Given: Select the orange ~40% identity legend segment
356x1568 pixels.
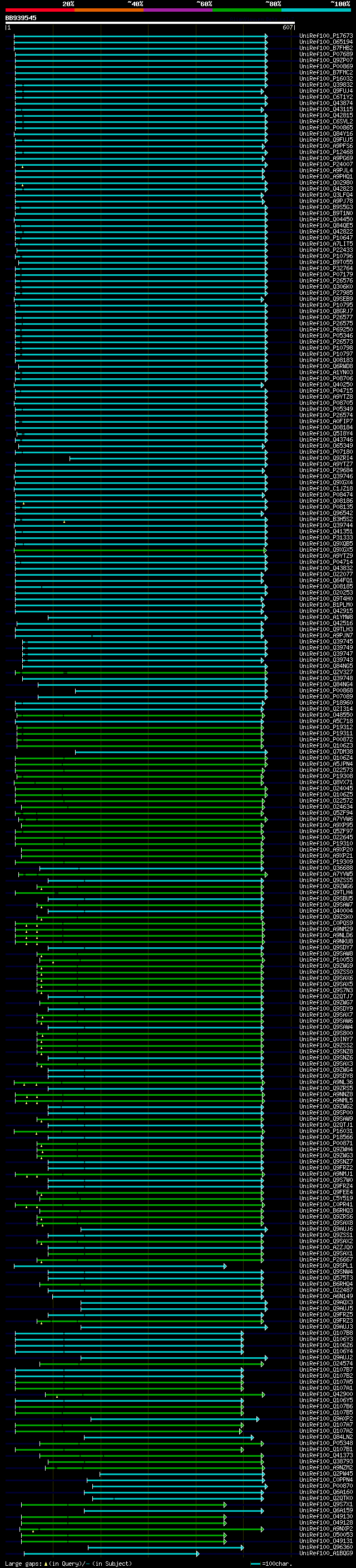Looking at the screenshot, I should [109, 10].
